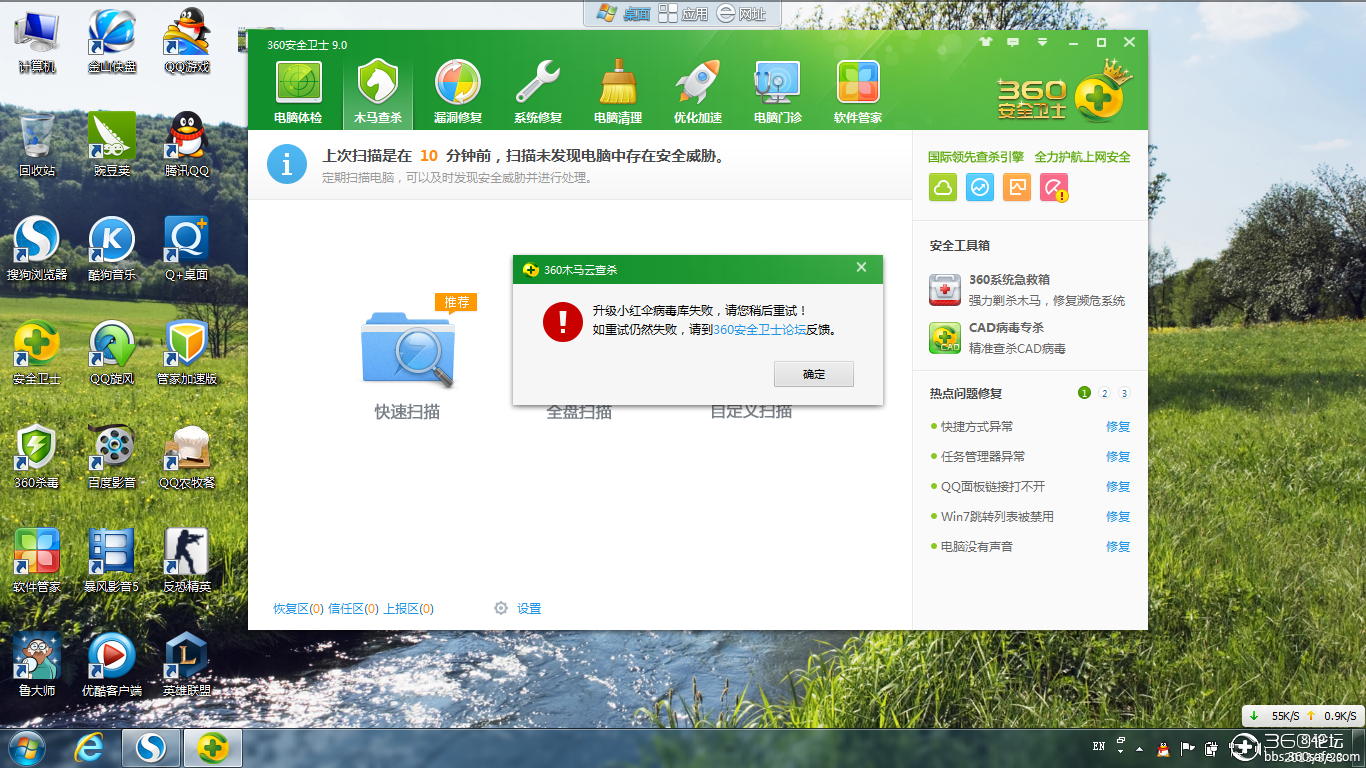Open 上报区(0) report list

408,609
